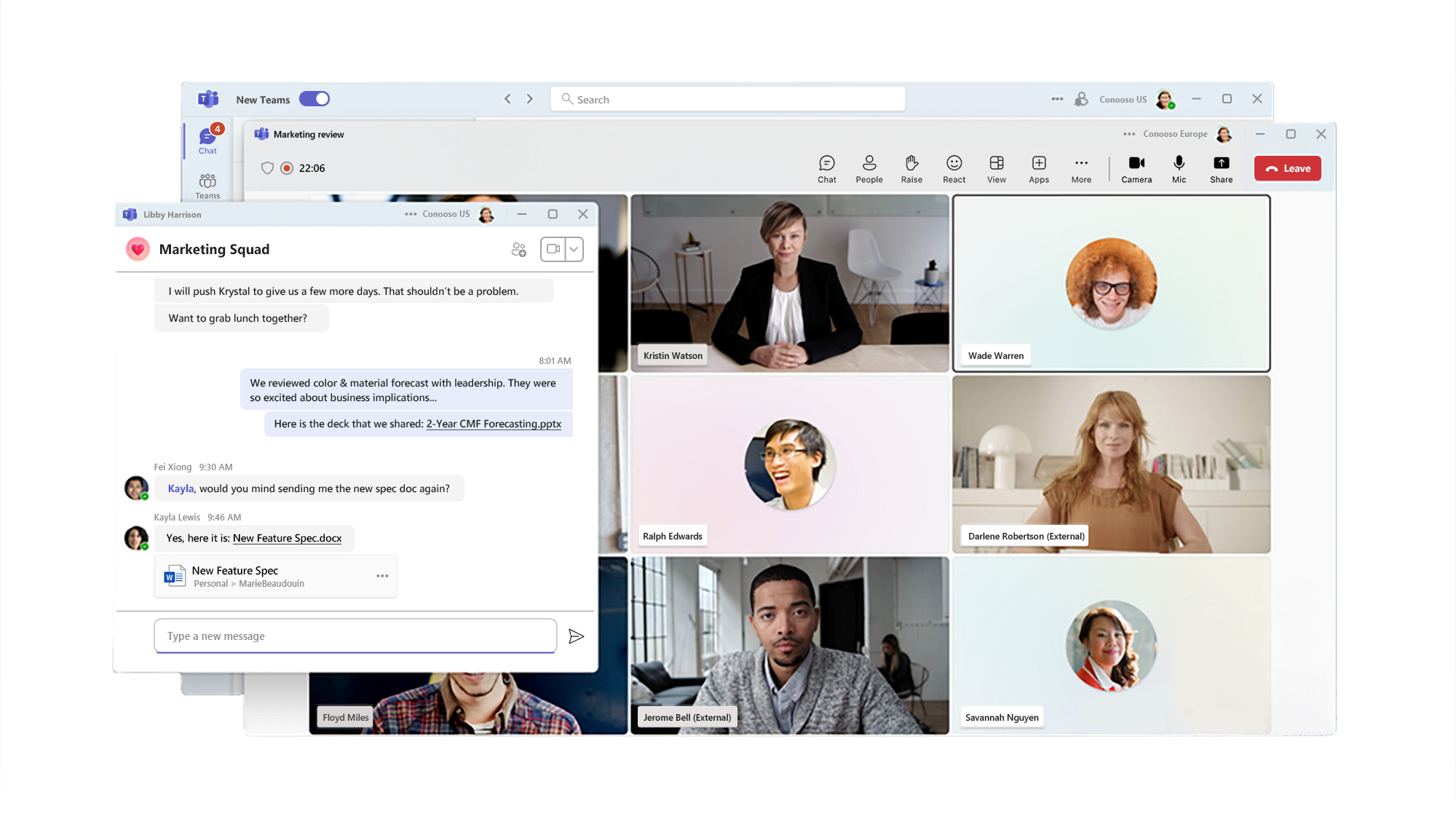The image size is (1456, 819).
Task: Click Share screen icon
Action: tap(1221, 168)
